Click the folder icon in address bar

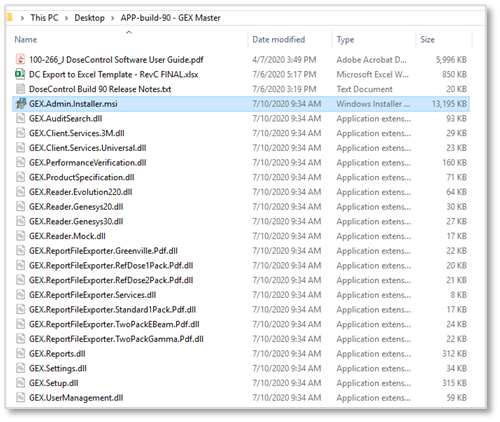click(x=9, y=17)
